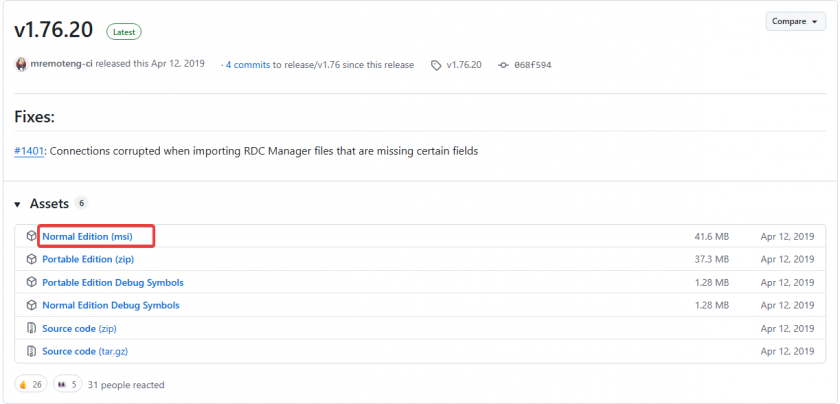Click package icon next to Normal Edition (msi)
The image size is (840, 404).
[32, 236]
